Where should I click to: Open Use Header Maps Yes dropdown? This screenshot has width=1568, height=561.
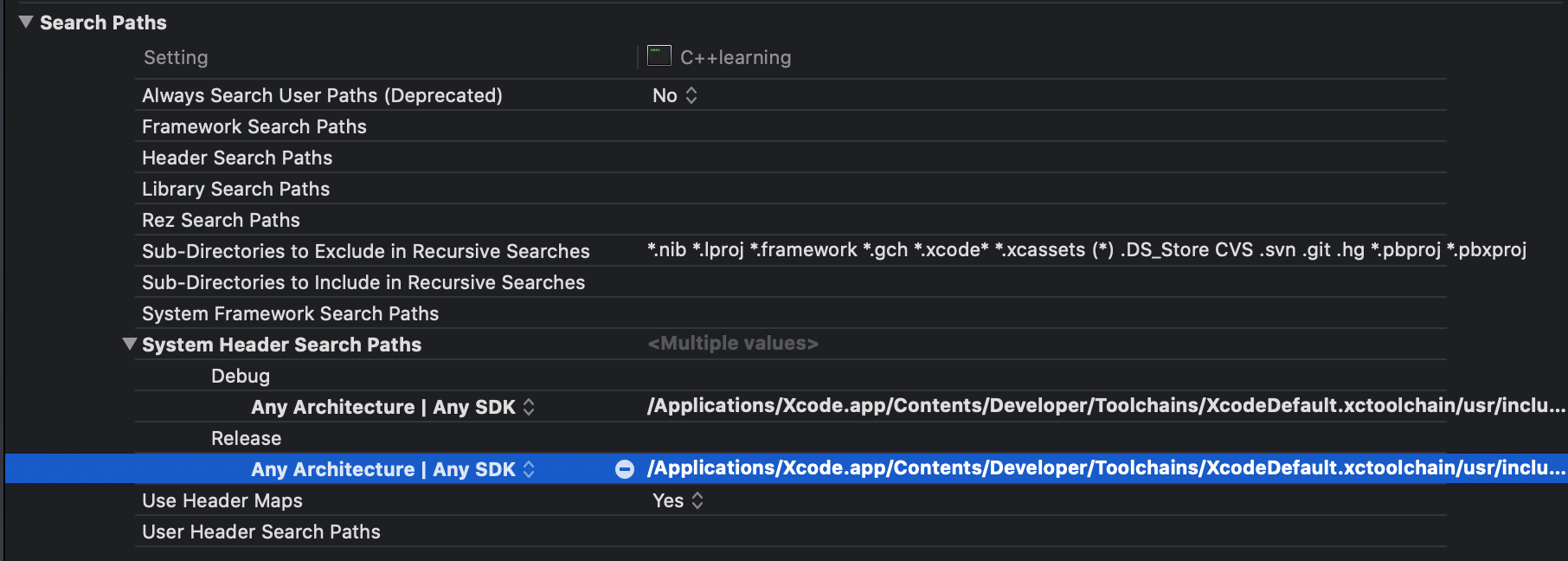point(678,500)
